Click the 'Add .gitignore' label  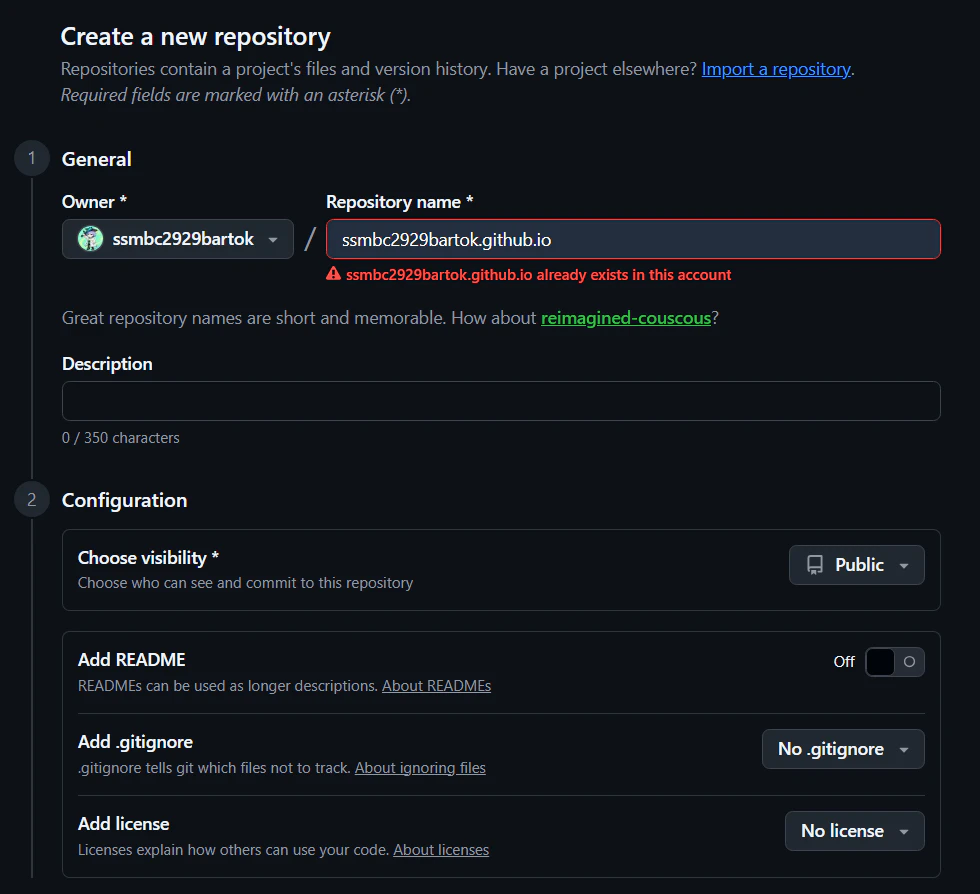135,741
